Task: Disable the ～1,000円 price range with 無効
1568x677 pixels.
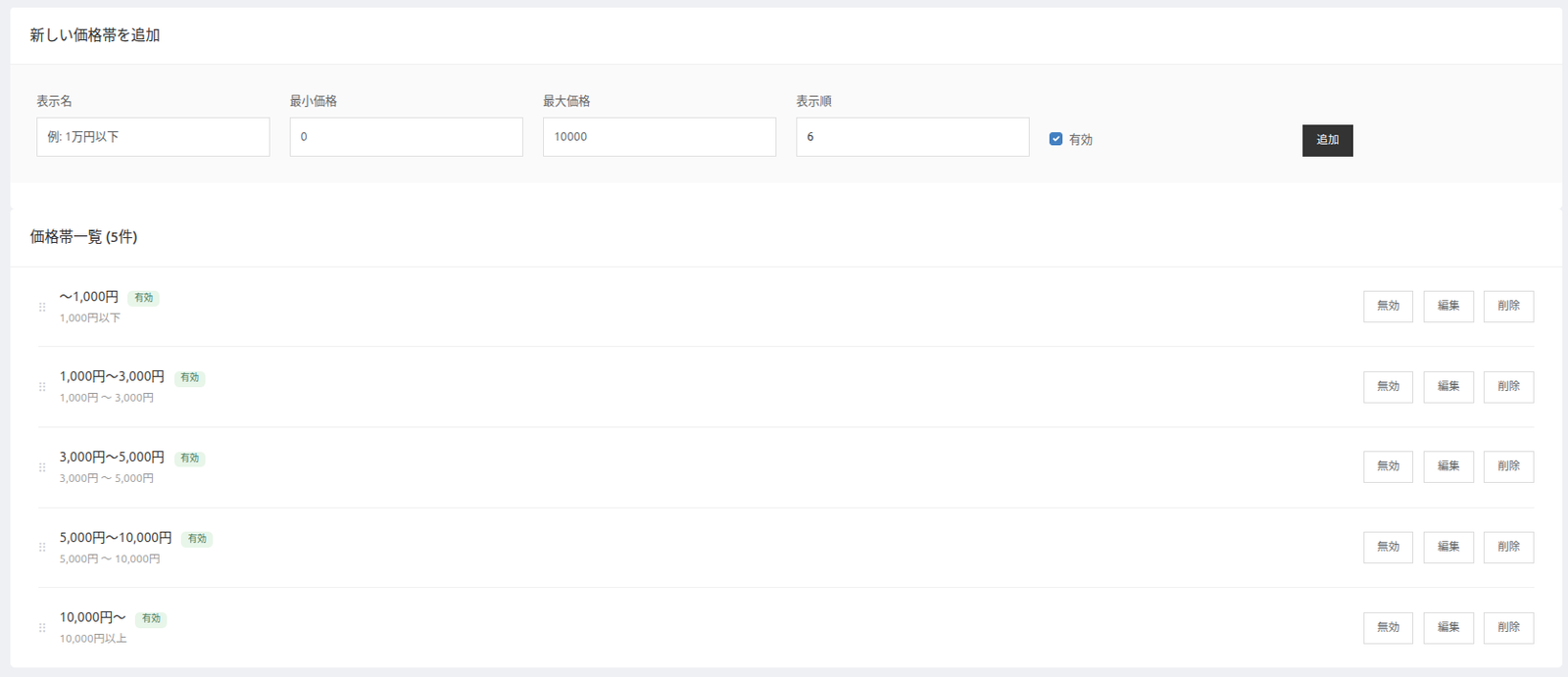Action: click(1388, 306)
